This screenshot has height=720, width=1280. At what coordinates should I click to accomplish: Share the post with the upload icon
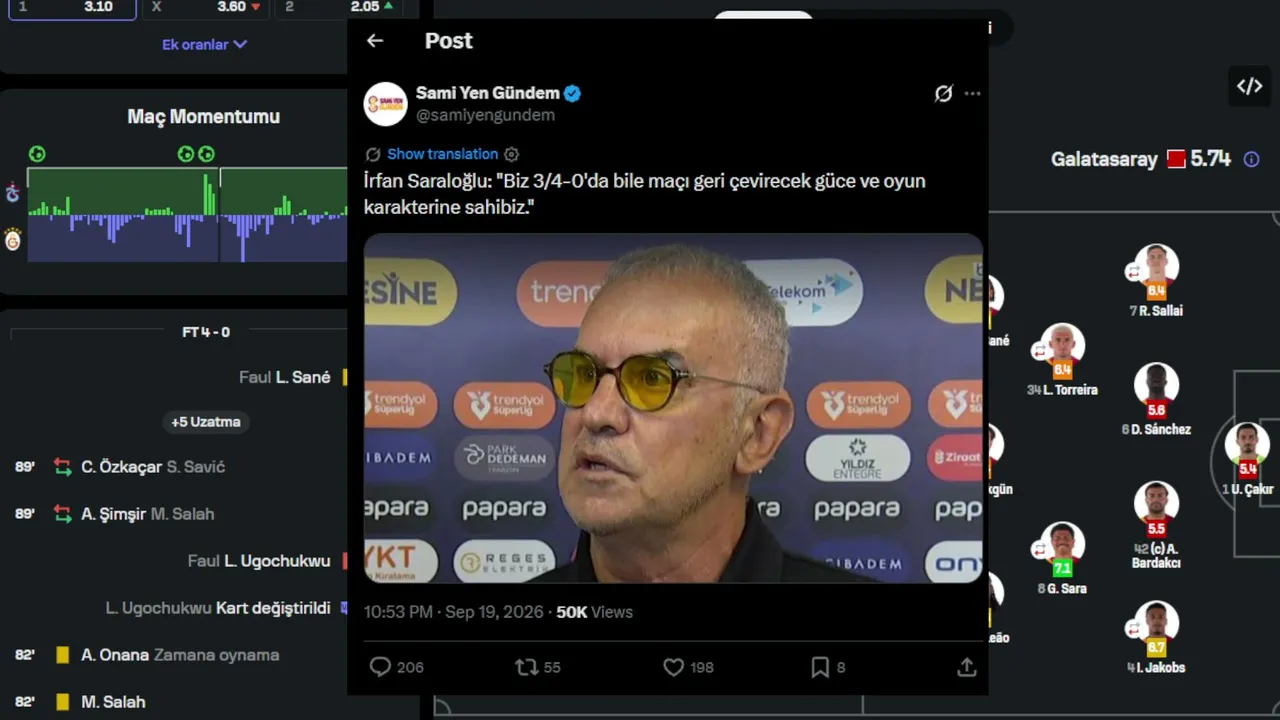966,667
